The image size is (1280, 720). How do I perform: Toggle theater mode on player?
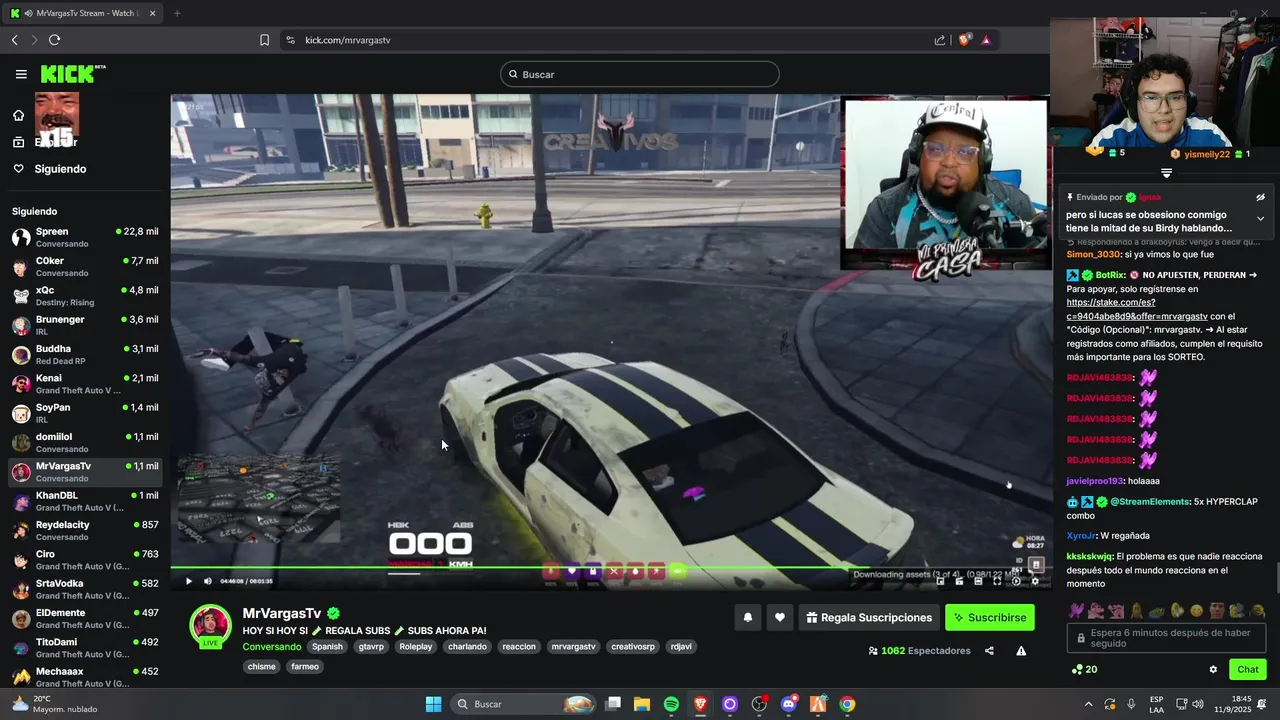tap(977, 581)
